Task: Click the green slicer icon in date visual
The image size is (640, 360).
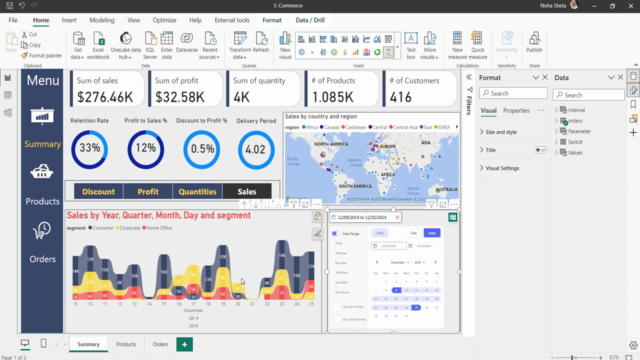Action: click(453, 217)
